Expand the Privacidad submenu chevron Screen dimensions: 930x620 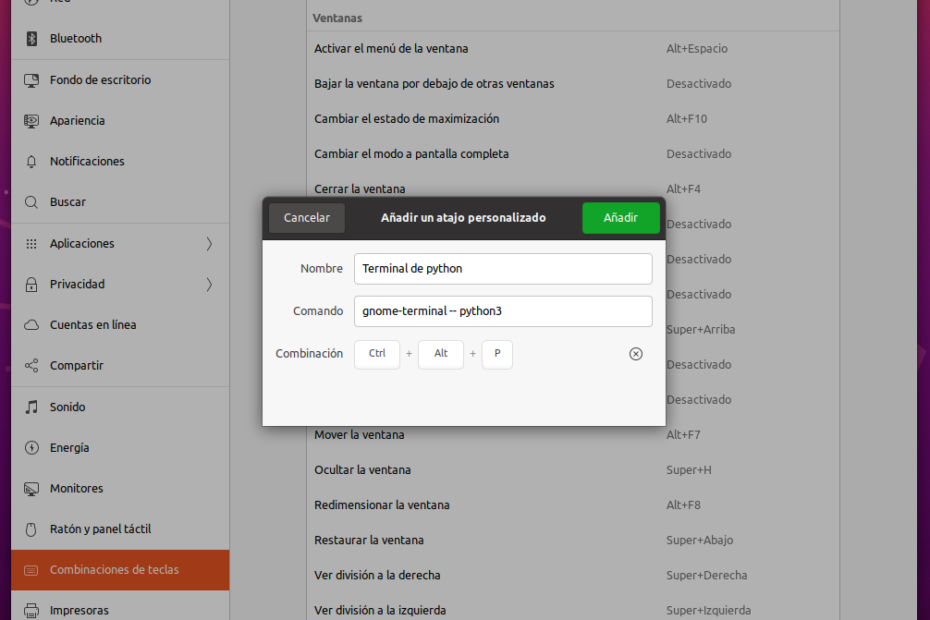pos(209,284)
